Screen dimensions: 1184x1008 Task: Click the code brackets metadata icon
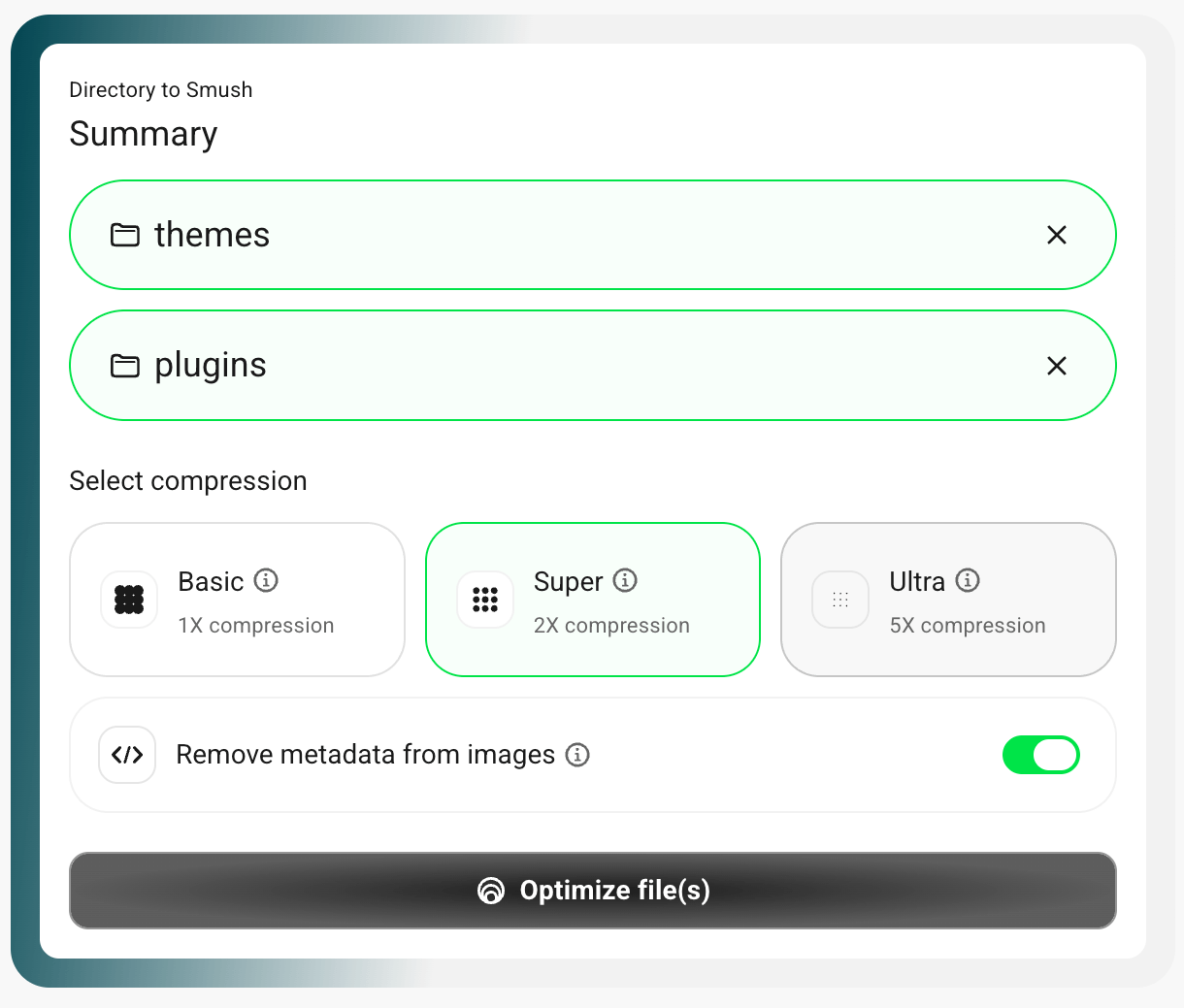click(x=127, y=755)
